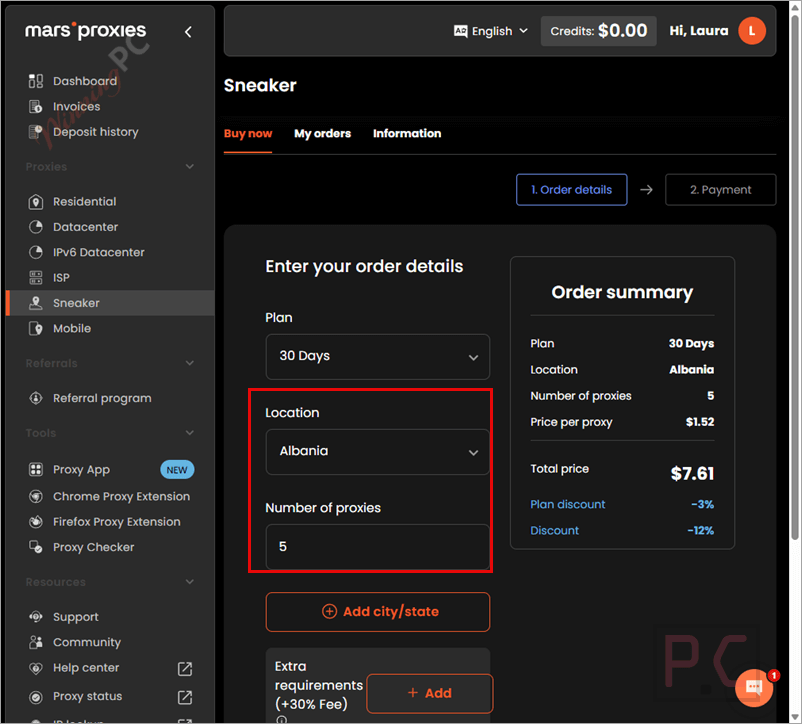Click the Mobile proxies icon

[x=36, y=328]
